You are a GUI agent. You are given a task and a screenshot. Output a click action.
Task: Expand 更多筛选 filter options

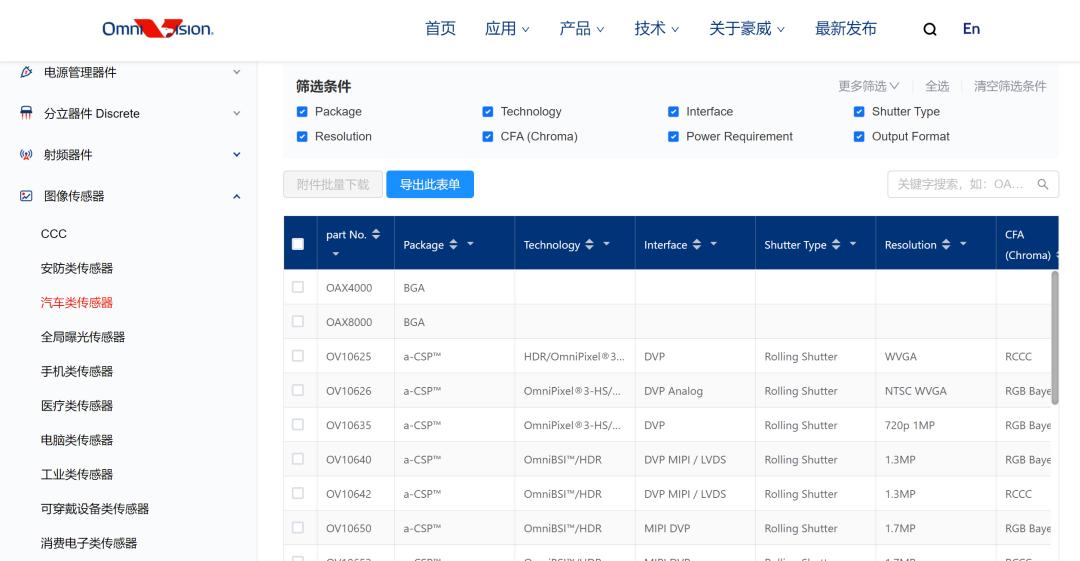point(868,86)
